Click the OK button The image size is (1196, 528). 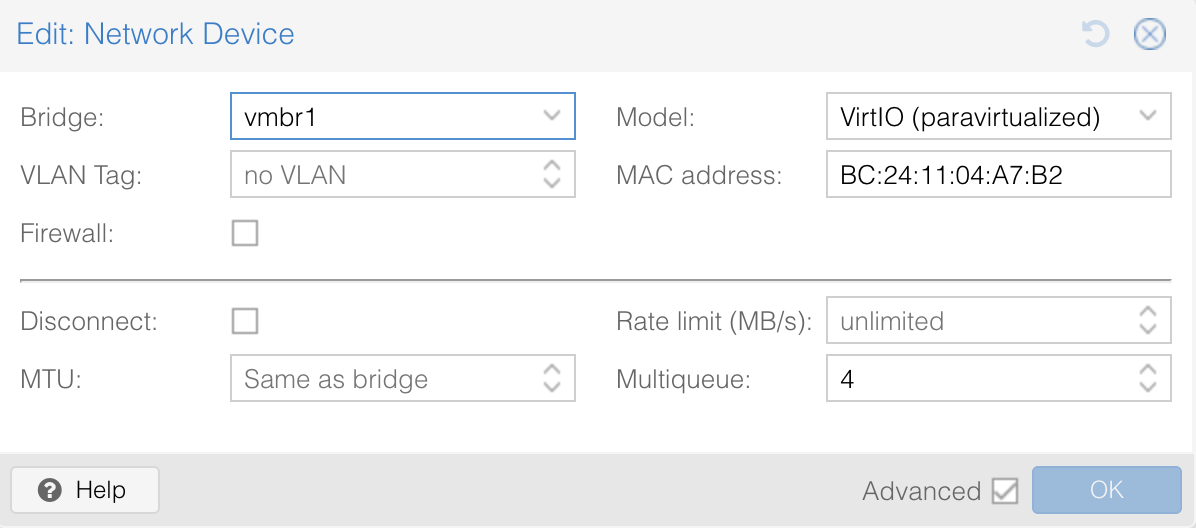(x=1106, y=490)
